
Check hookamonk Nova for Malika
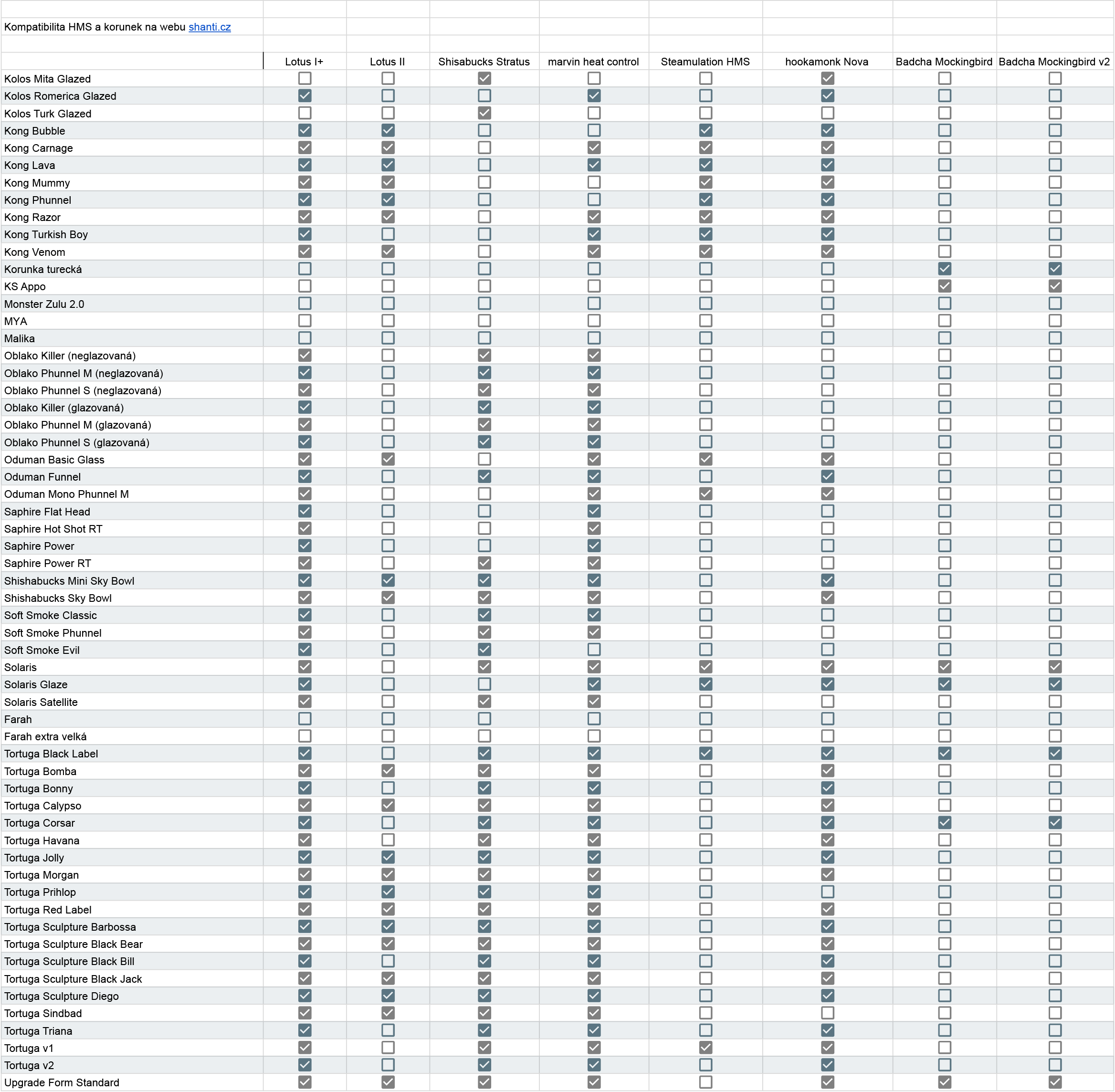(x=827, y=338)
